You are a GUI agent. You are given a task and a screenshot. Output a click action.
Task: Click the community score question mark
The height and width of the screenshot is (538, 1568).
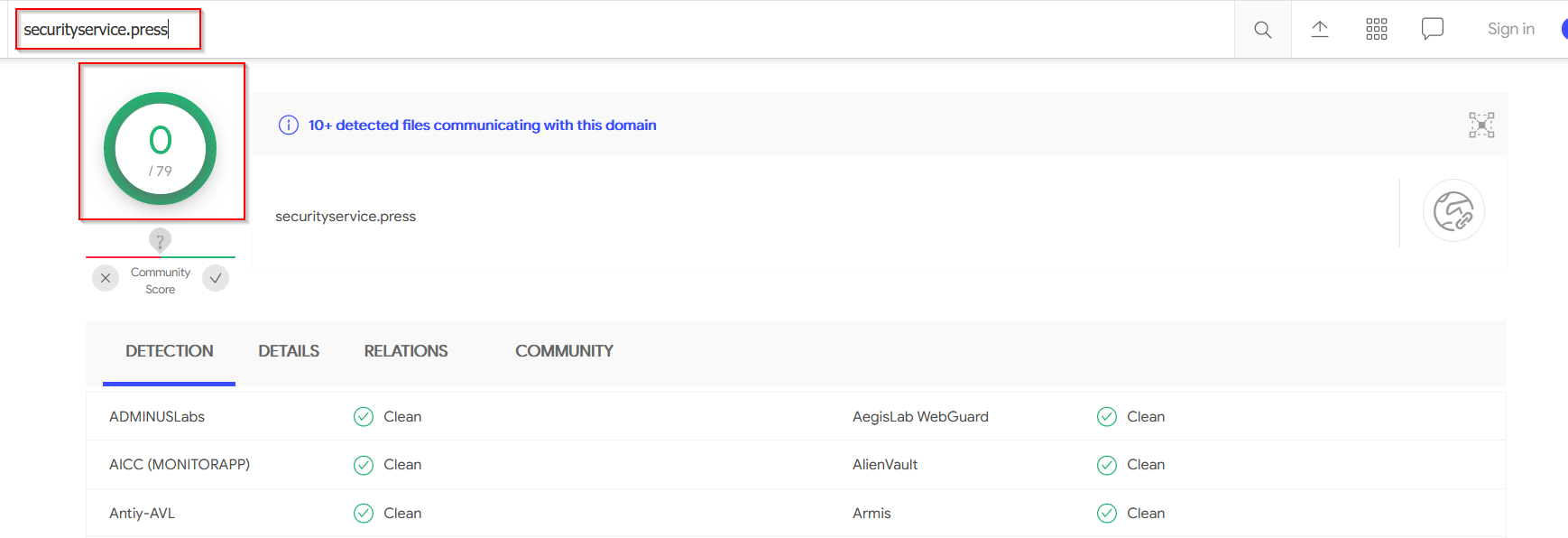tap(160, 240)
